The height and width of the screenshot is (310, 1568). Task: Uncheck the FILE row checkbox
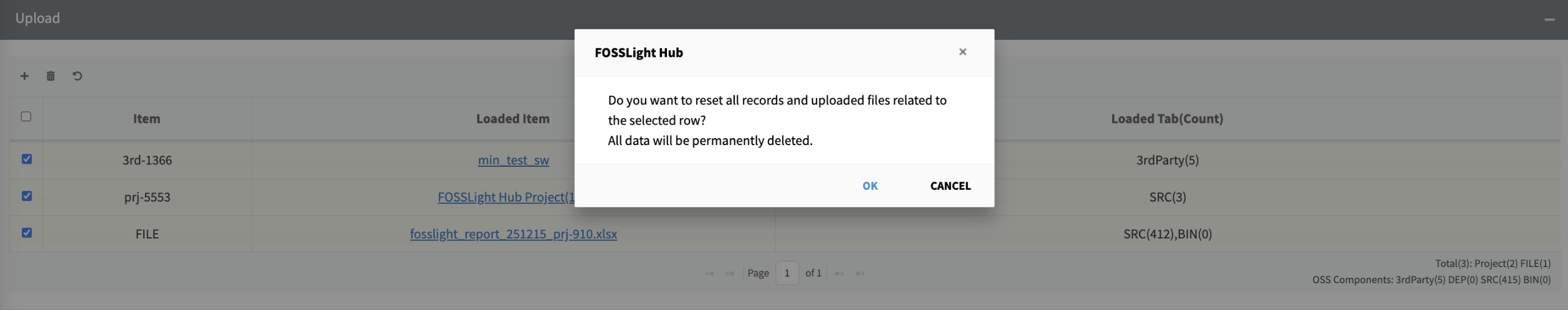(x=27, y=233)
